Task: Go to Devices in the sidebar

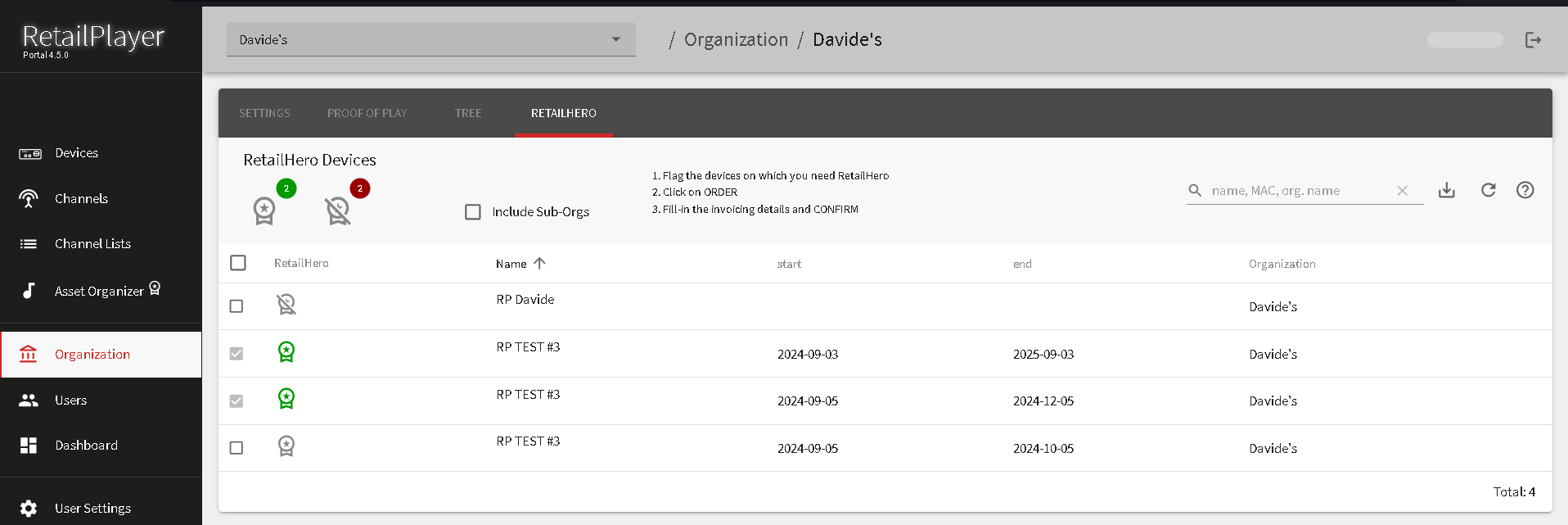Action: 76,153
